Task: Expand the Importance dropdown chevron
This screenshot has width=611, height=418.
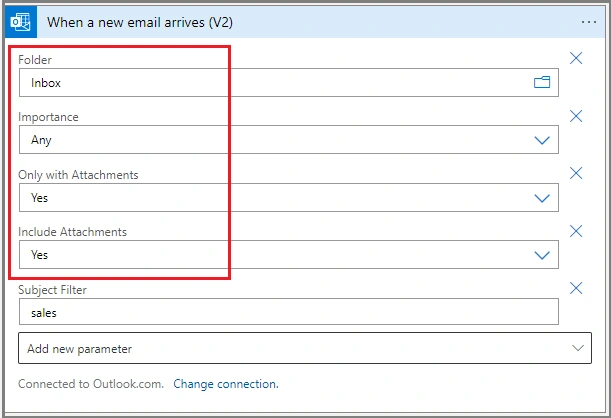Action: (542, 140)
